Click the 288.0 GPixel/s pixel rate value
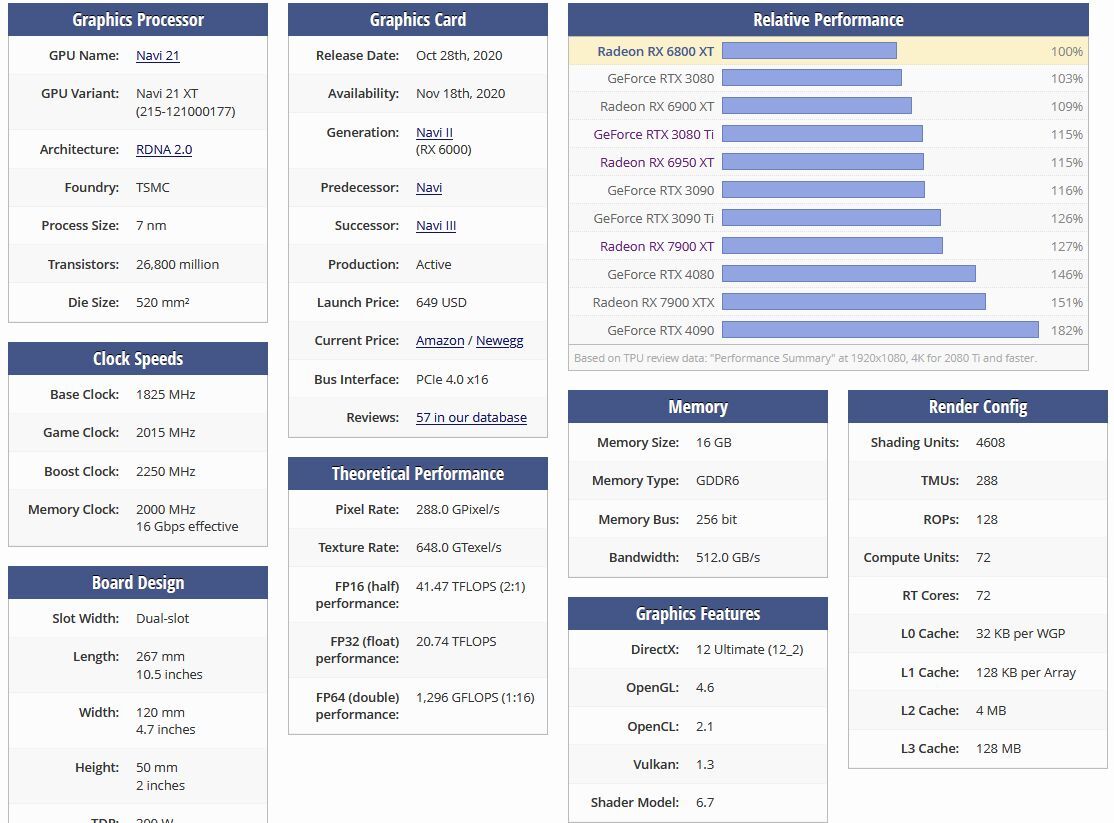 point(458,510)
